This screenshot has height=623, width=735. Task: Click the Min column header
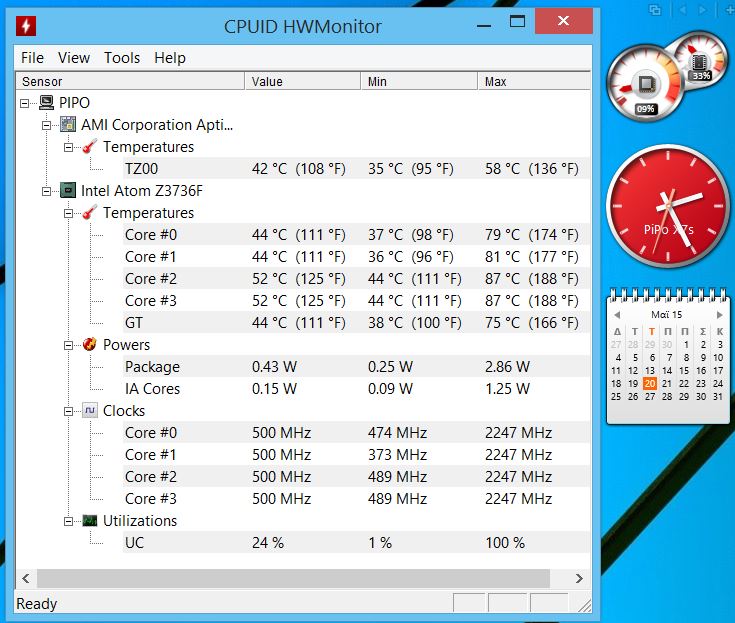click(x=420, y=81)
